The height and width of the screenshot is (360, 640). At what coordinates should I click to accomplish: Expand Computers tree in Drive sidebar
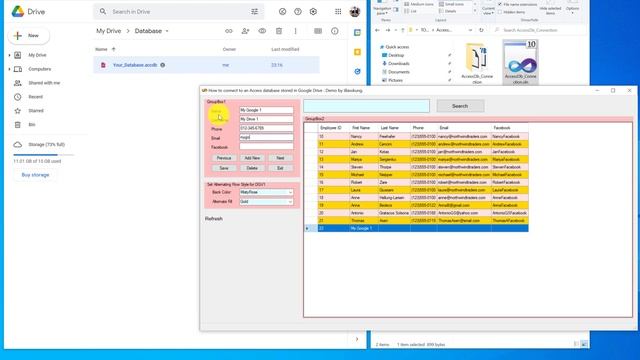click(9, 69)
